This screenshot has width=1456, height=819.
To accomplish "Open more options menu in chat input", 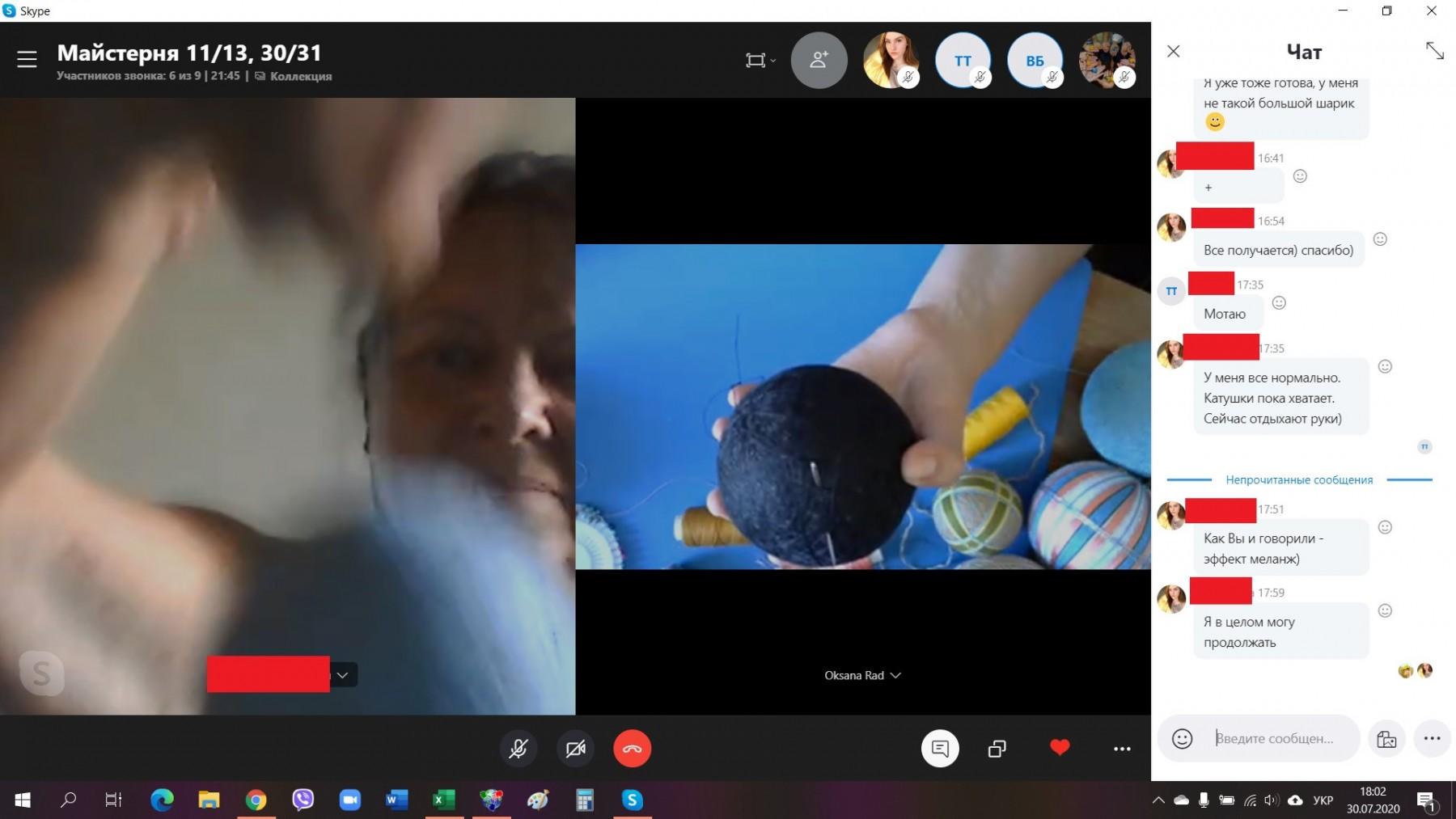I will (x=1432, y=738).
